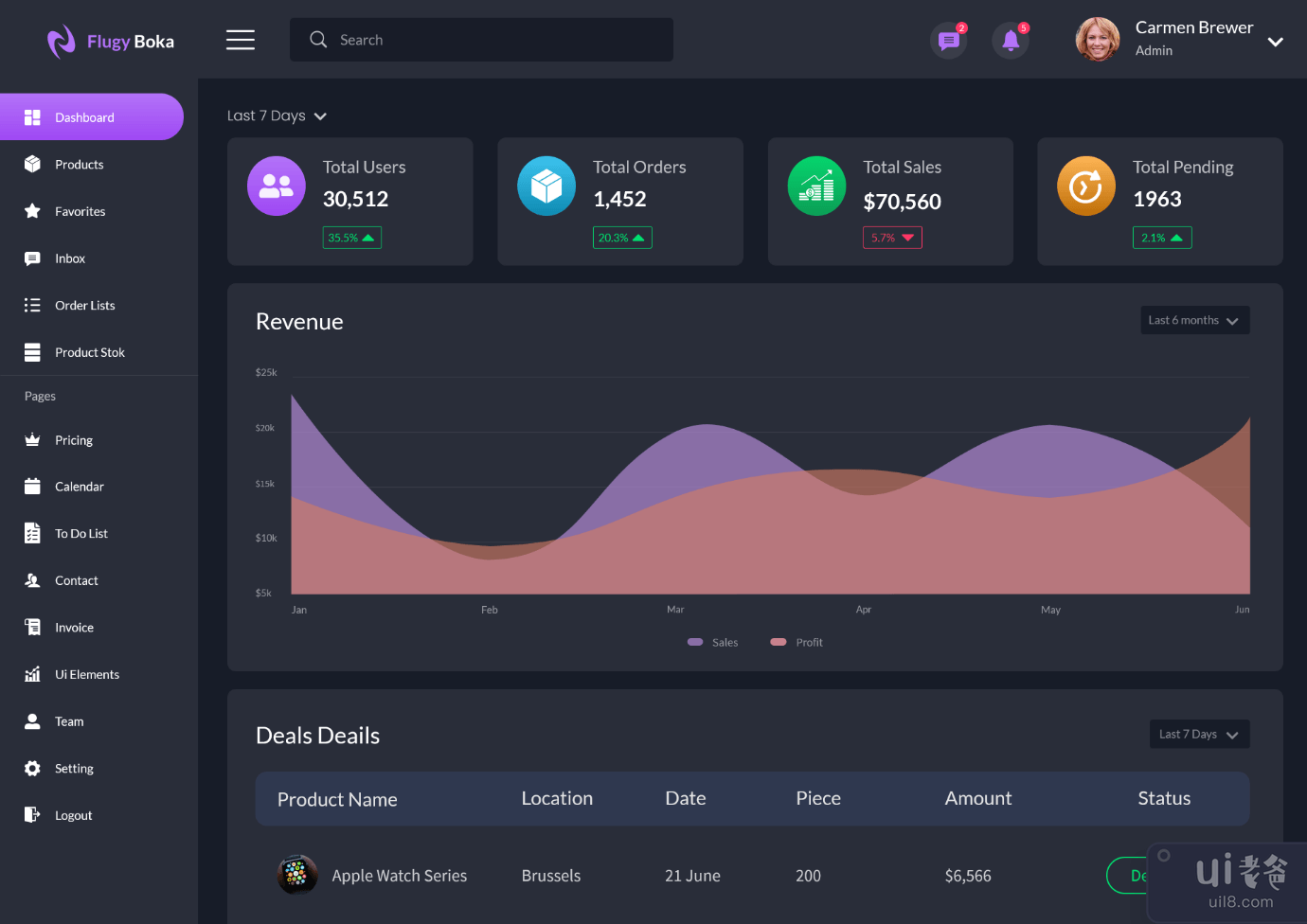The image size is (1307, 924).
Task: Click the Total Sales 5.7% decrease badge
Action: [x=892, y=238]
